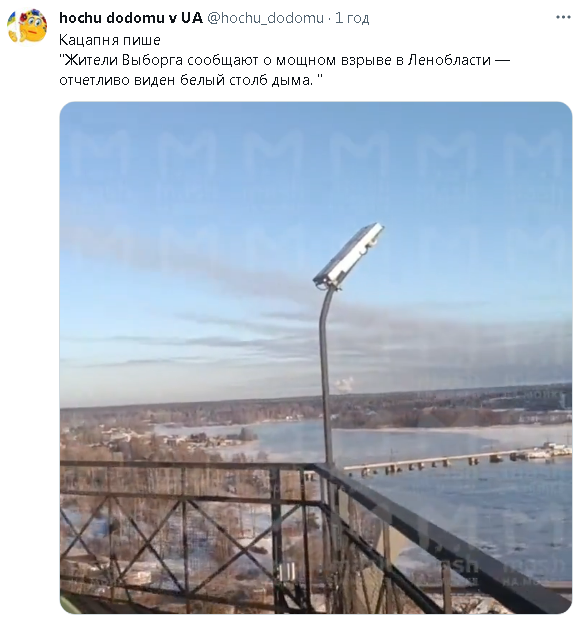Click the lamp post pole in the video
588x618 pixels.
coord(326,376)
